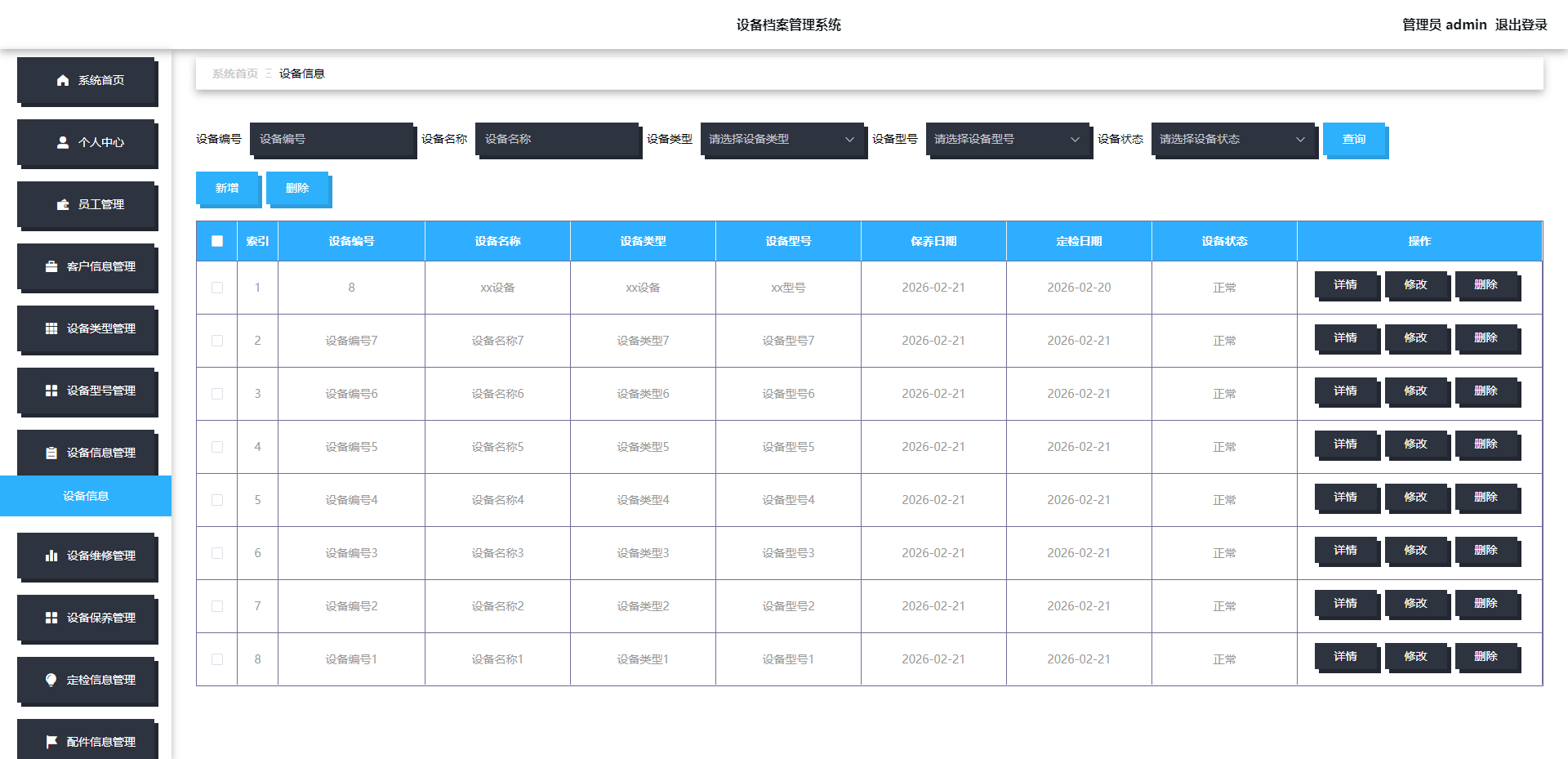
Task: Click the person icon for 个人中心
Action: pos(63,142)
